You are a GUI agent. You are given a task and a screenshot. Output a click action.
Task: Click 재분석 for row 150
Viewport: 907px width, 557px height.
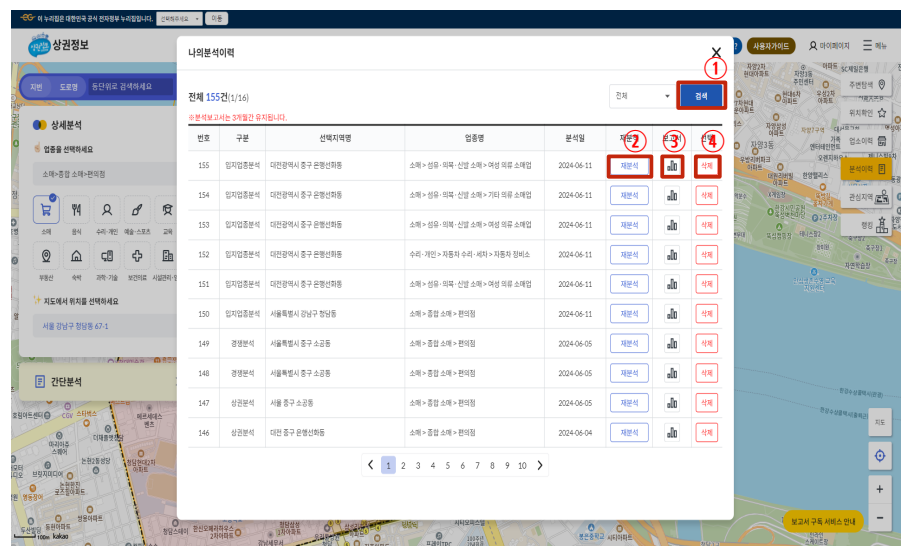(629, 313)
